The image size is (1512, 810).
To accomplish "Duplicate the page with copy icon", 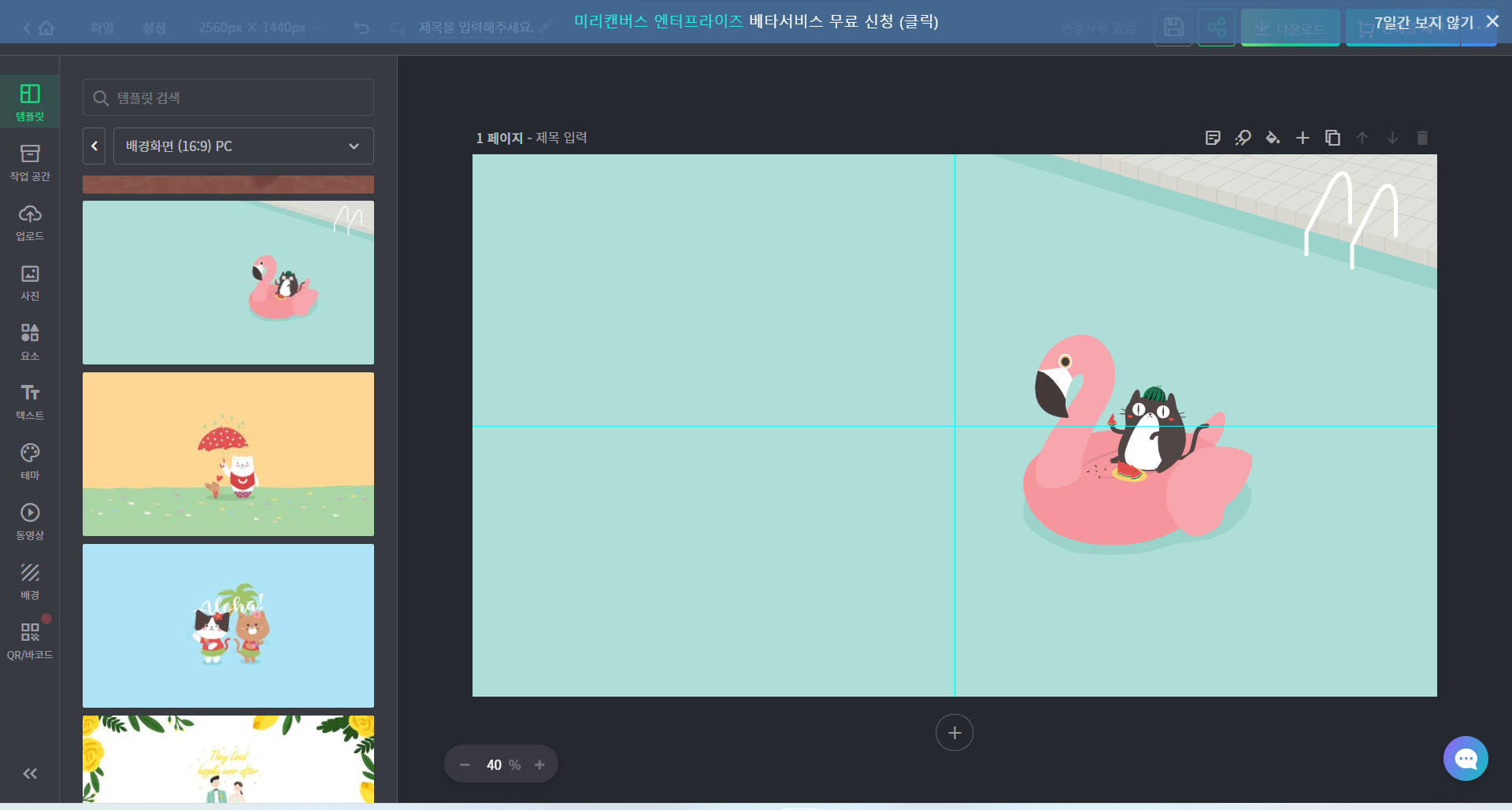I will 1332,138.
